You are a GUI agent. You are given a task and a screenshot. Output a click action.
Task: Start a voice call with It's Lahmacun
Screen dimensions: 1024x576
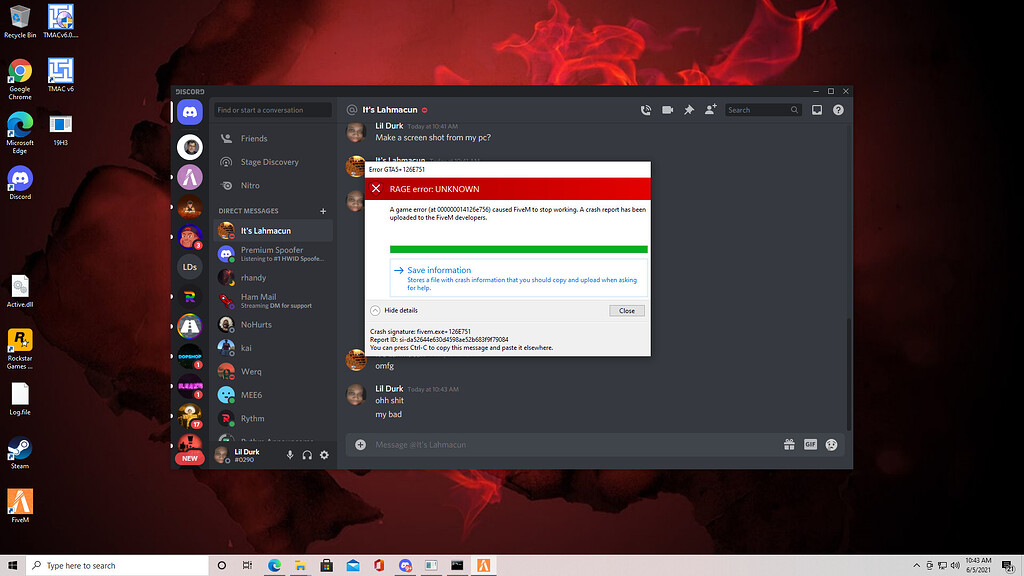(x=646, y=110)
